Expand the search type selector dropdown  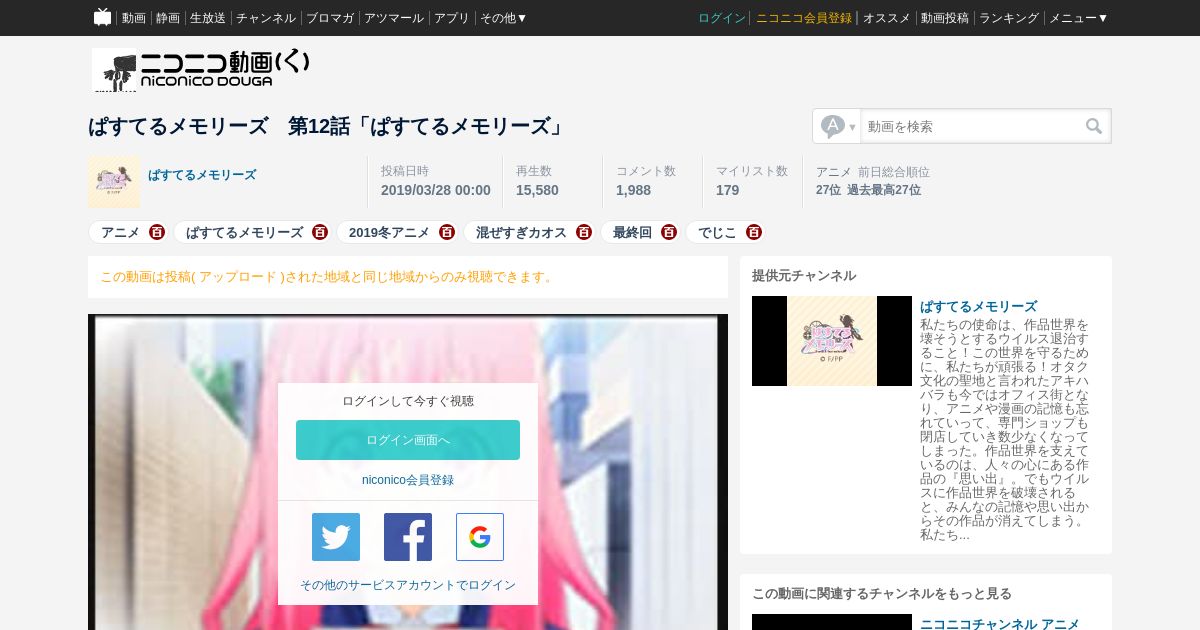click(x=838, y=126)
